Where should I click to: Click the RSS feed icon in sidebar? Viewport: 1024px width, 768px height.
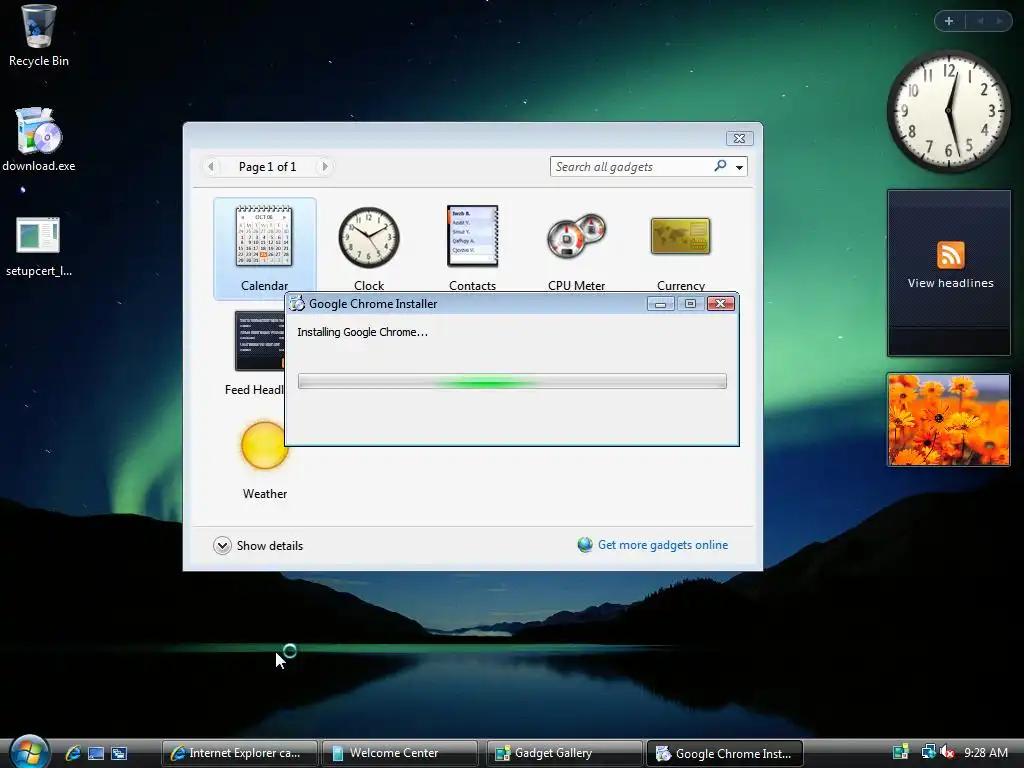pyautogui.click(x=950, y=255)
